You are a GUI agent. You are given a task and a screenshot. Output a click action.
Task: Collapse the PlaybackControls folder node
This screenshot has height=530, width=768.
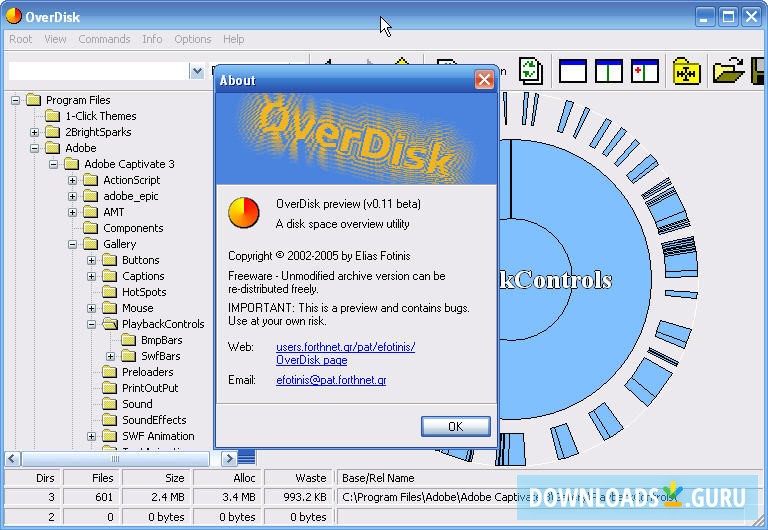point(92,324)
